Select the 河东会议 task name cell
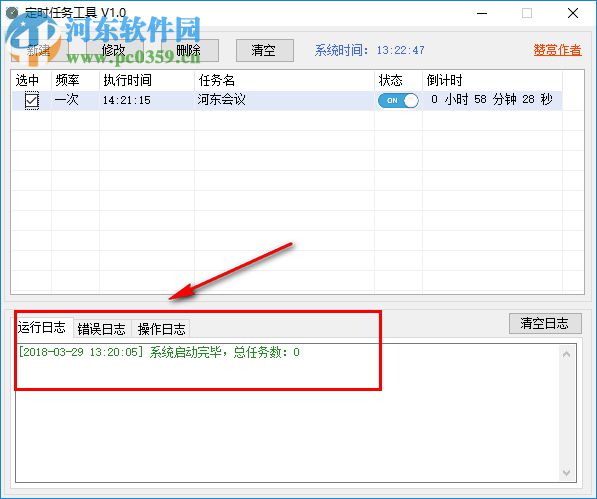597x499 pixels. coord(284,100)
